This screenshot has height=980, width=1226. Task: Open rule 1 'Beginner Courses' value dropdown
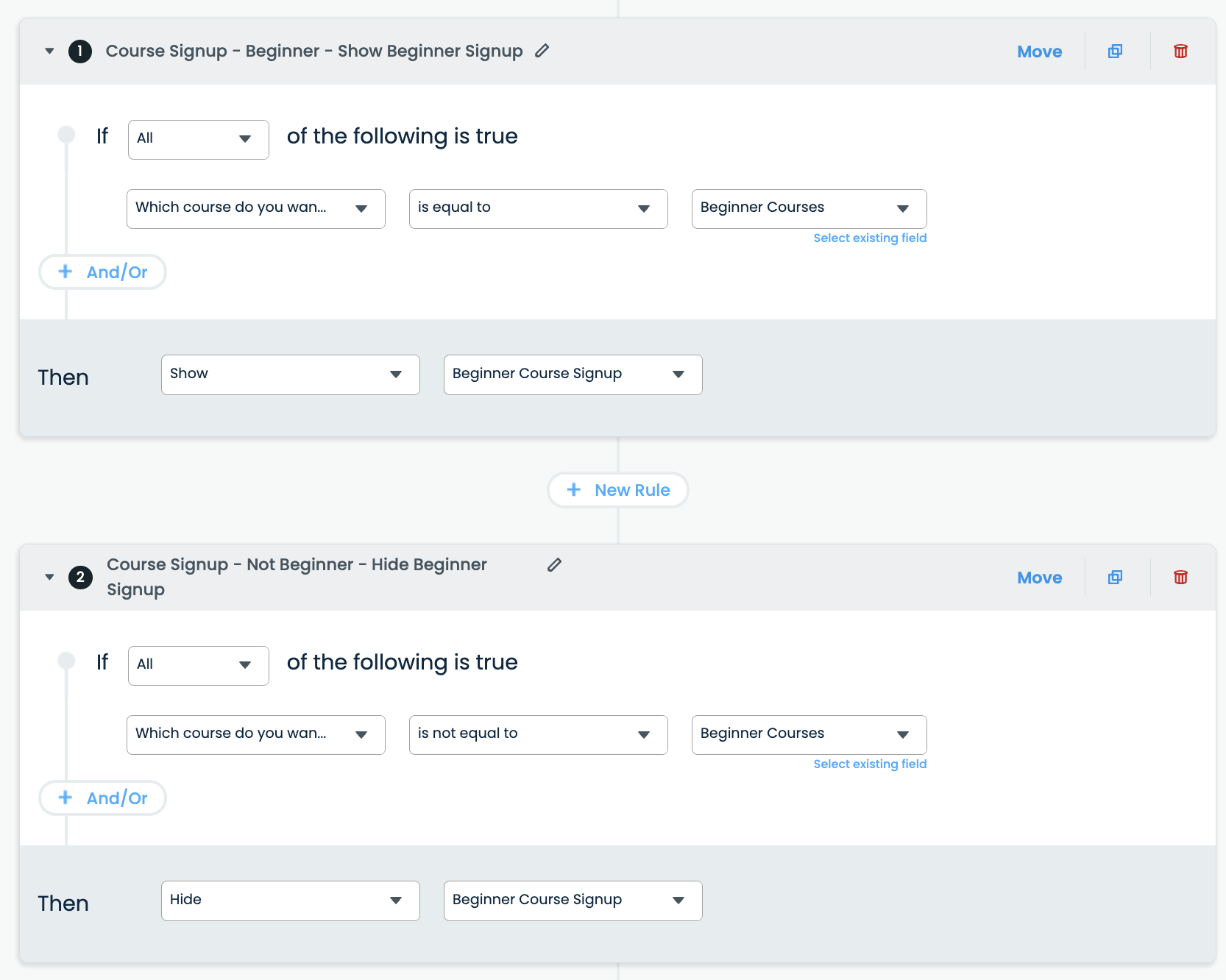[x=809, y=209]
